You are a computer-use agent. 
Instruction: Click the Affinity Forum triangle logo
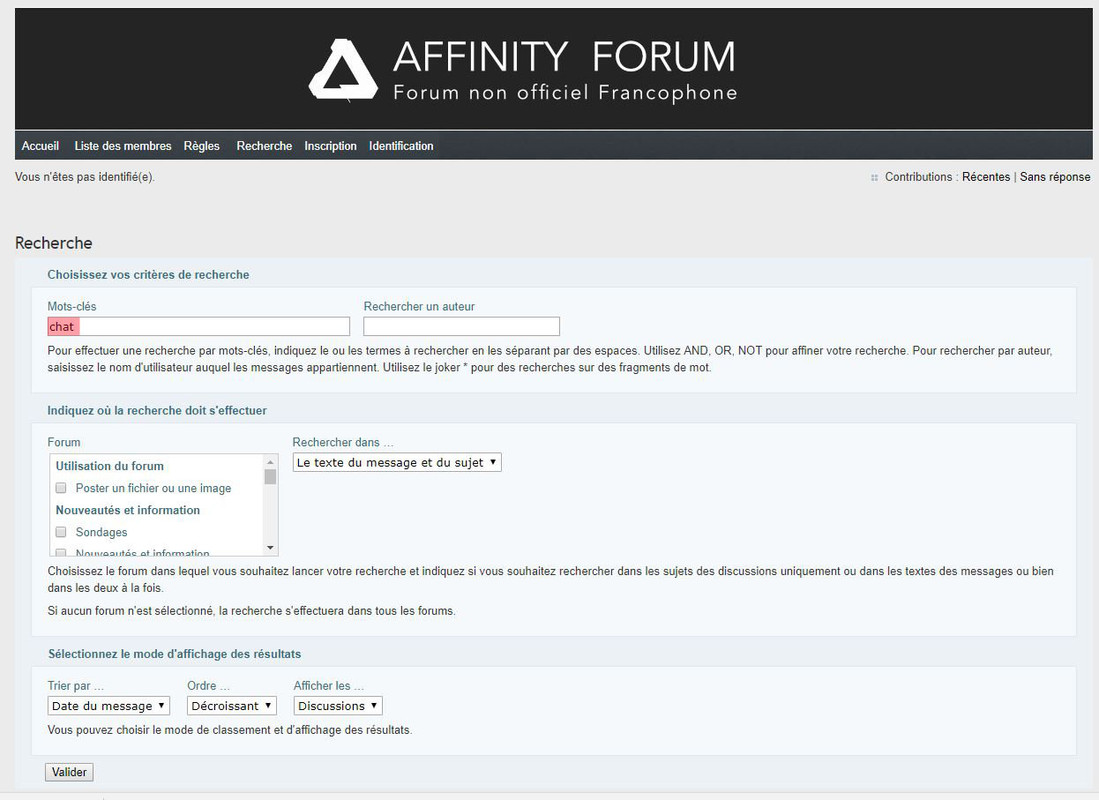(343, 70)
